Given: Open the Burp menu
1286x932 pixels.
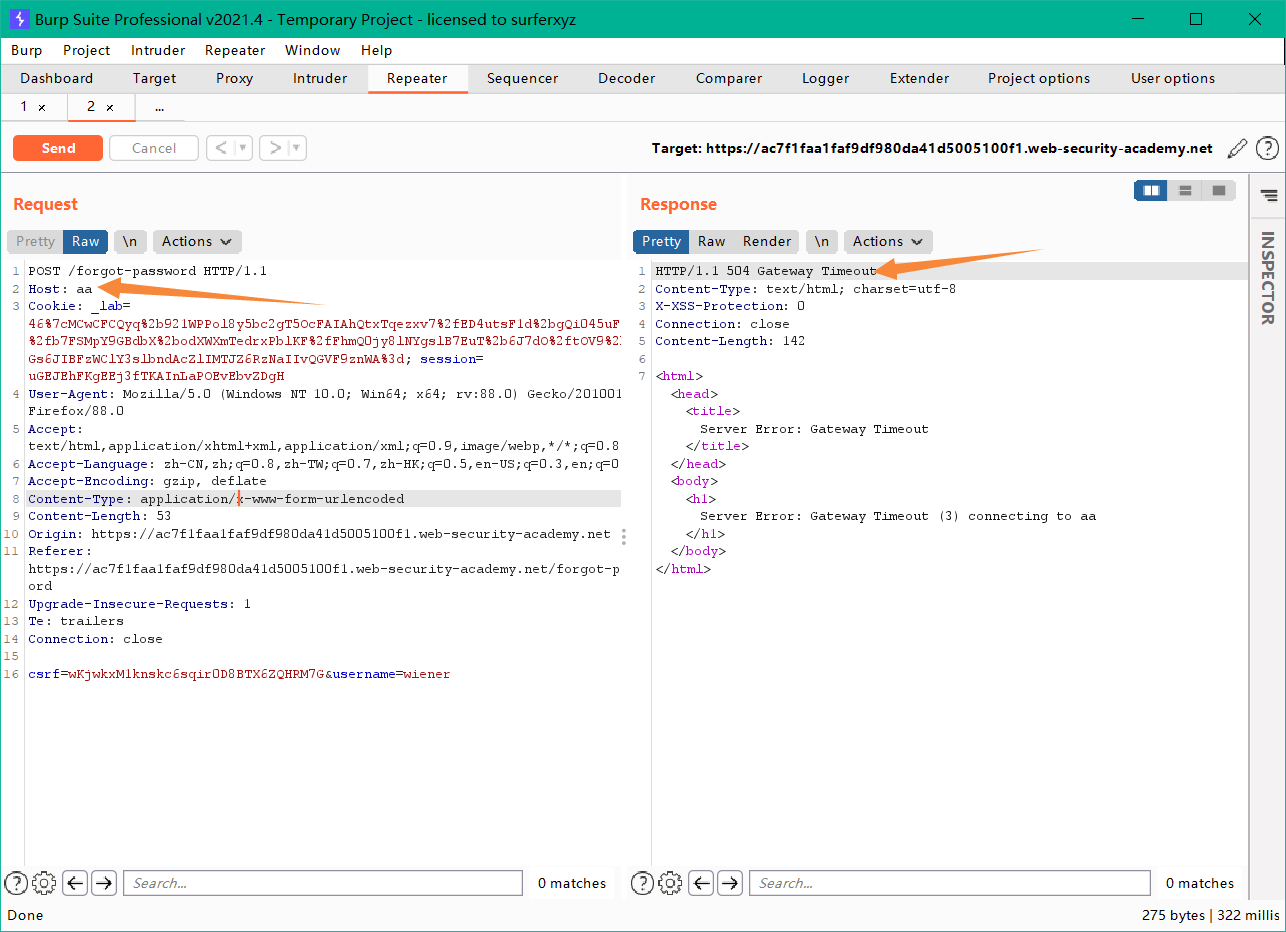Looking at the screenshot, I should 27,50.
